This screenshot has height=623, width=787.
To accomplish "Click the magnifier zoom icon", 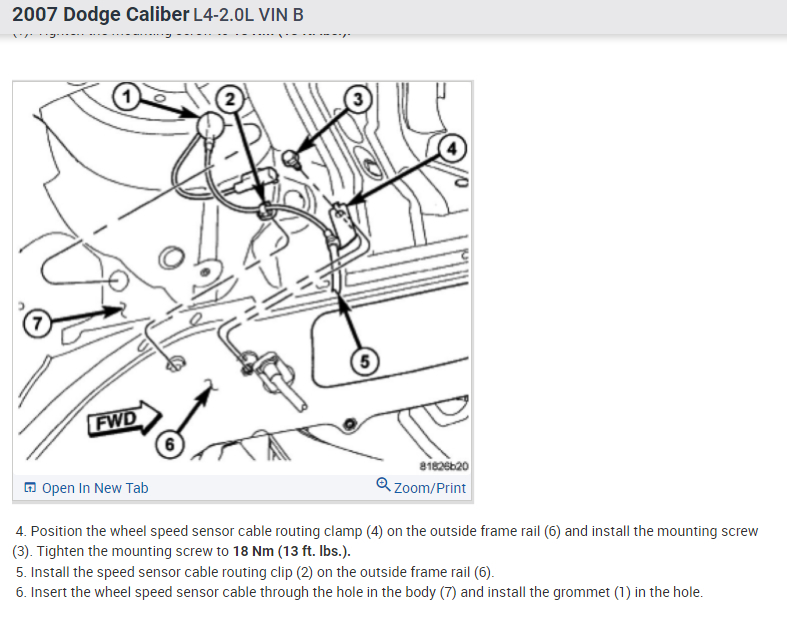I will [x=383, y=484].
